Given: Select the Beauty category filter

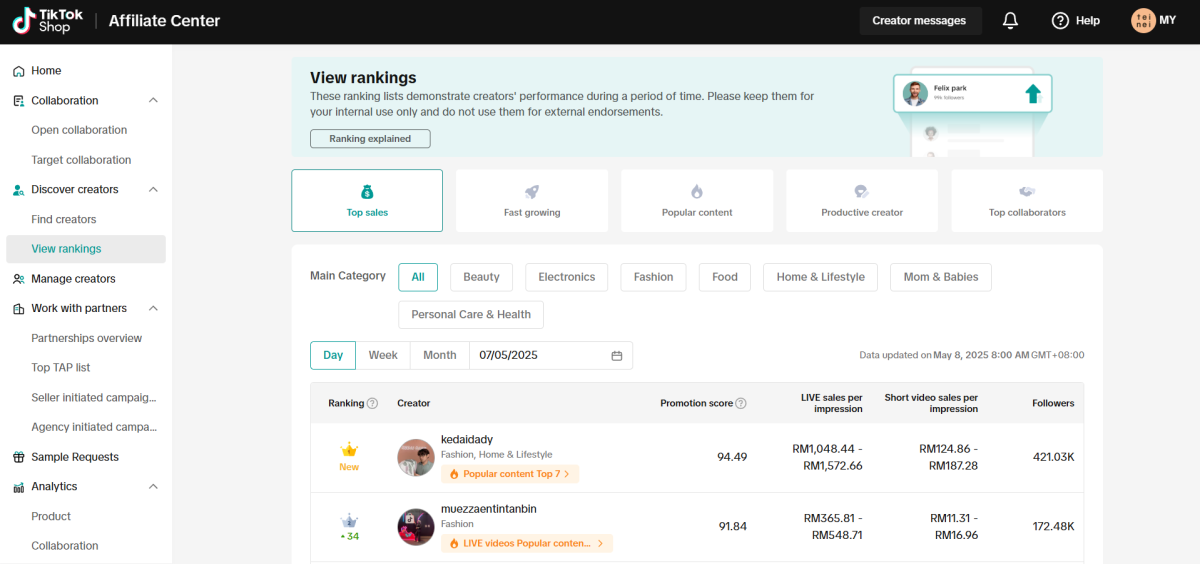Looking at the screenshot, I should [481, 277].
